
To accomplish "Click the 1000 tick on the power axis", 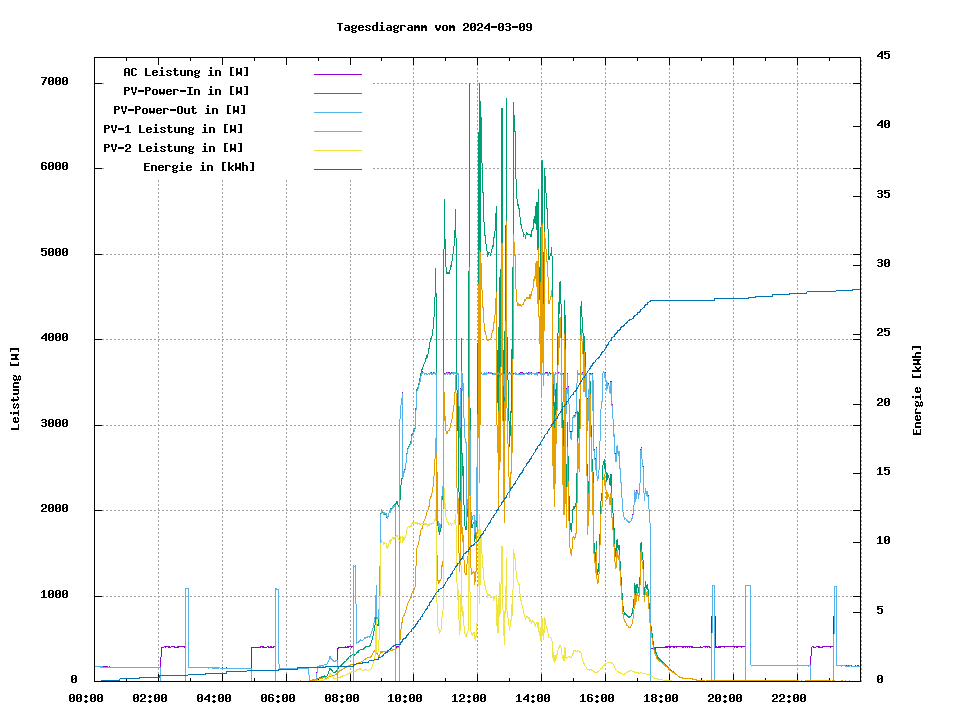I will point(54,595).
